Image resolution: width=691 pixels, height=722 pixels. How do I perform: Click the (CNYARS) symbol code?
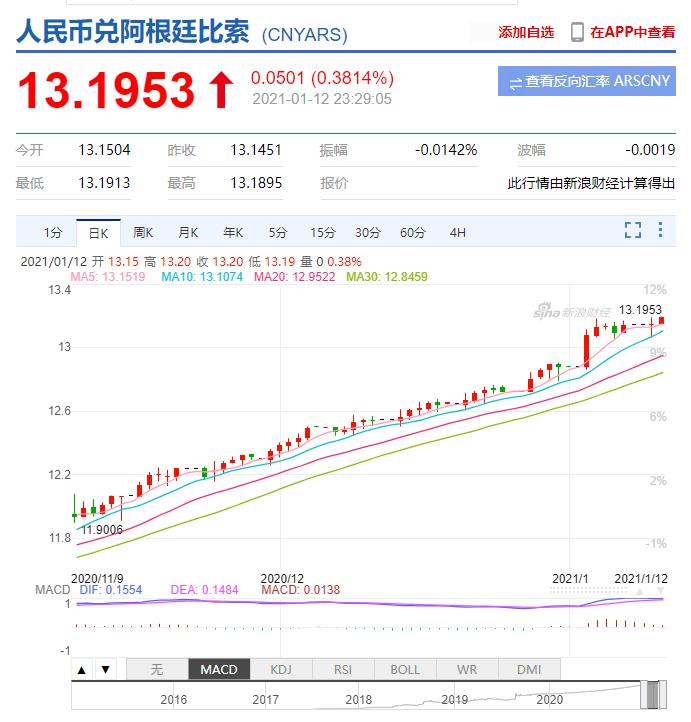(x=305, y=35)
